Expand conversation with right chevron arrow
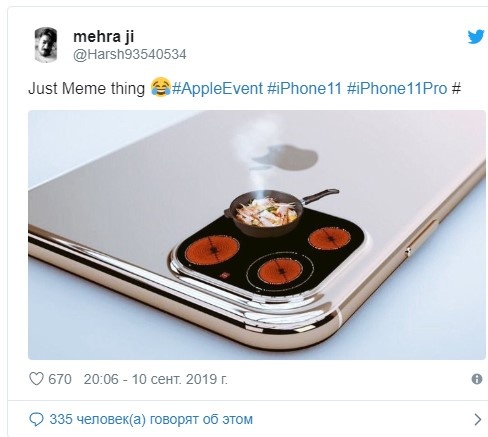Screen dimensions: 488x437 [x=478, y=419]
